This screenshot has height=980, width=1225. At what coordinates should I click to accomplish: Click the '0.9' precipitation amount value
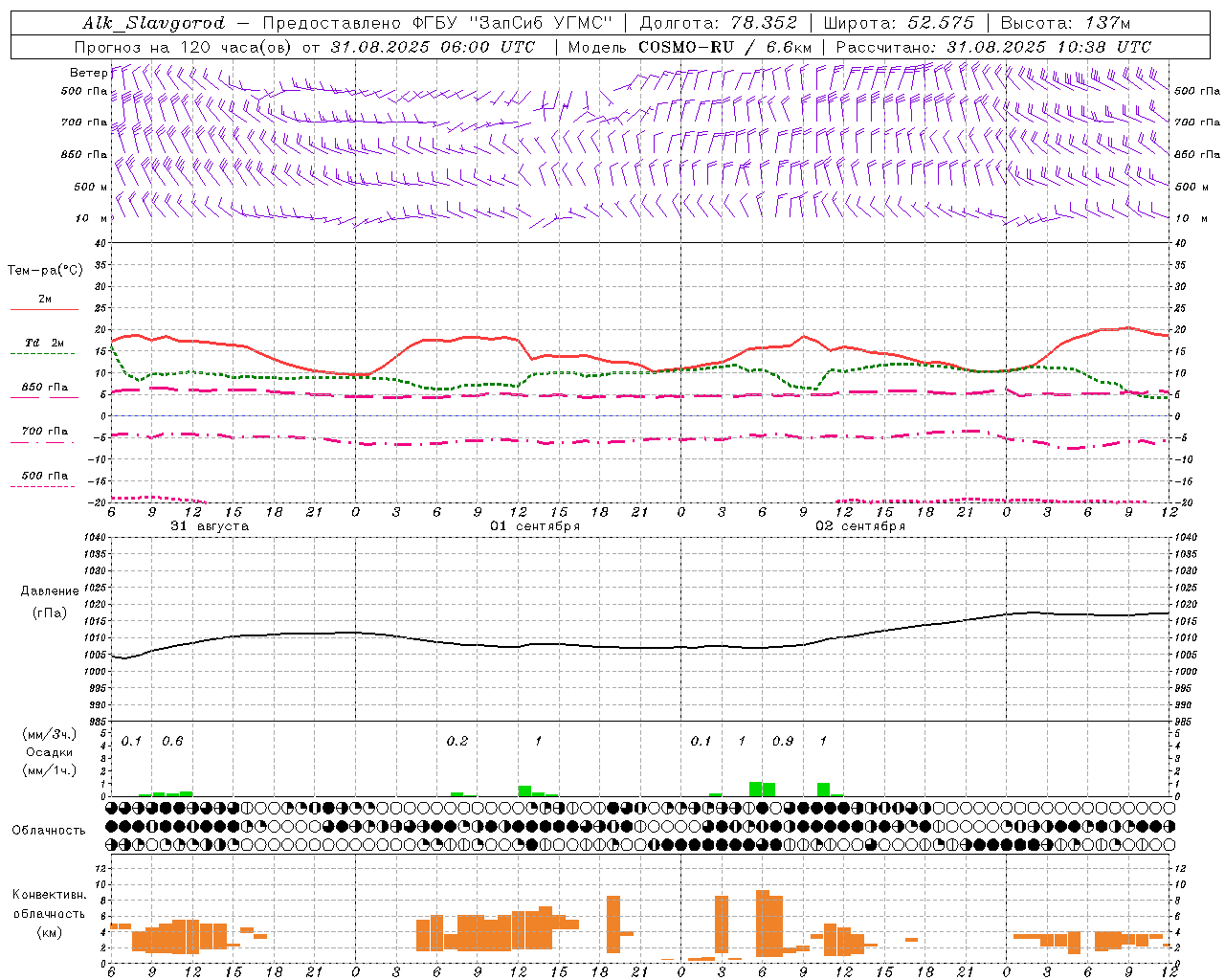(783, 741)
